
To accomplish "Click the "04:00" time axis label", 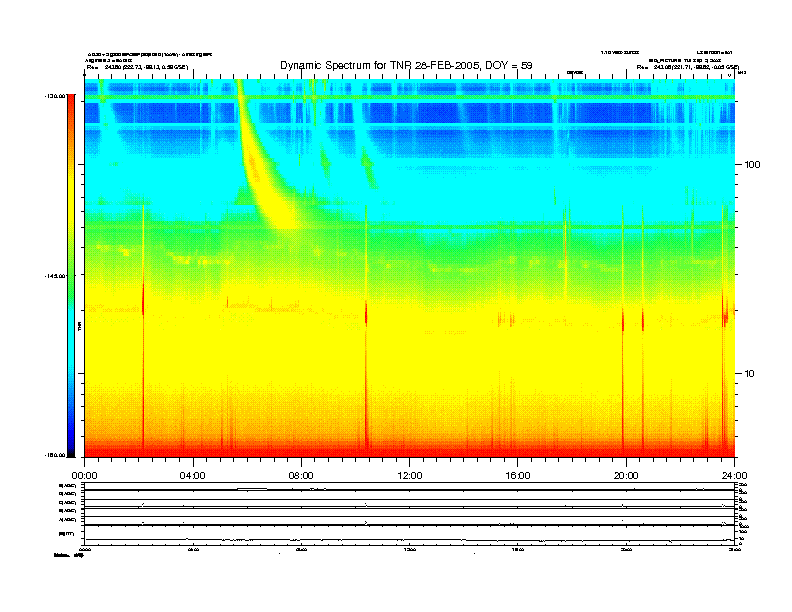I will 193,476.
